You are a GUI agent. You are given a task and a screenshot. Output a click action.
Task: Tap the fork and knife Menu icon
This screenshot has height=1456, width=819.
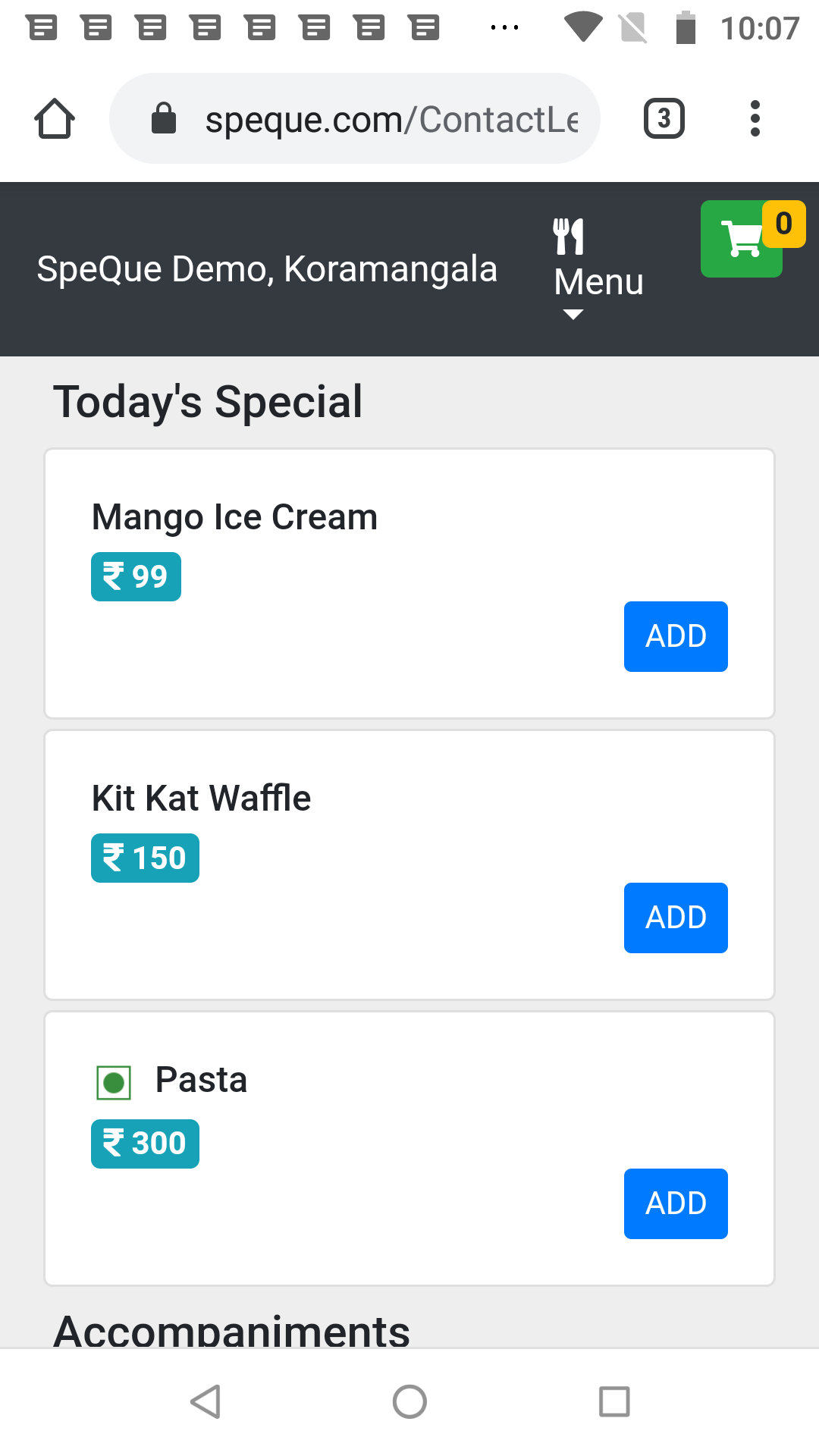(569, 237)
